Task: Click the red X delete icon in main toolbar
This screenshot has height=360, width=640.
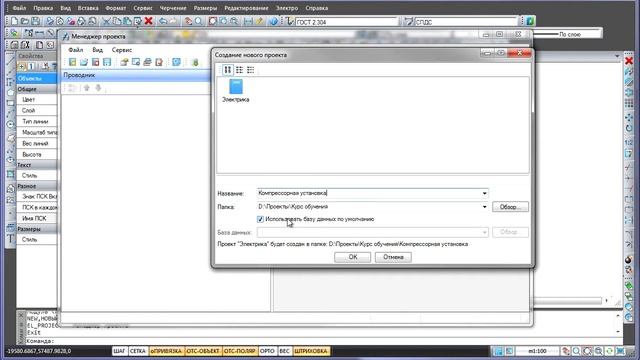Action: coord(149,21)
